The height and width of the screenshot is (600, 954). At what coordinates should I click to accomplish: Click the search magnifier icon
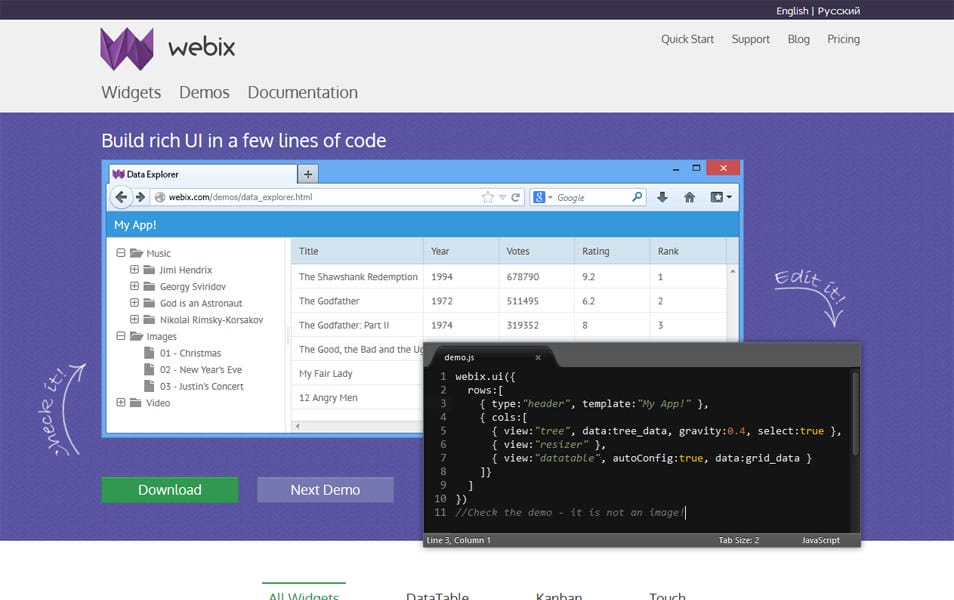point(637,197)
